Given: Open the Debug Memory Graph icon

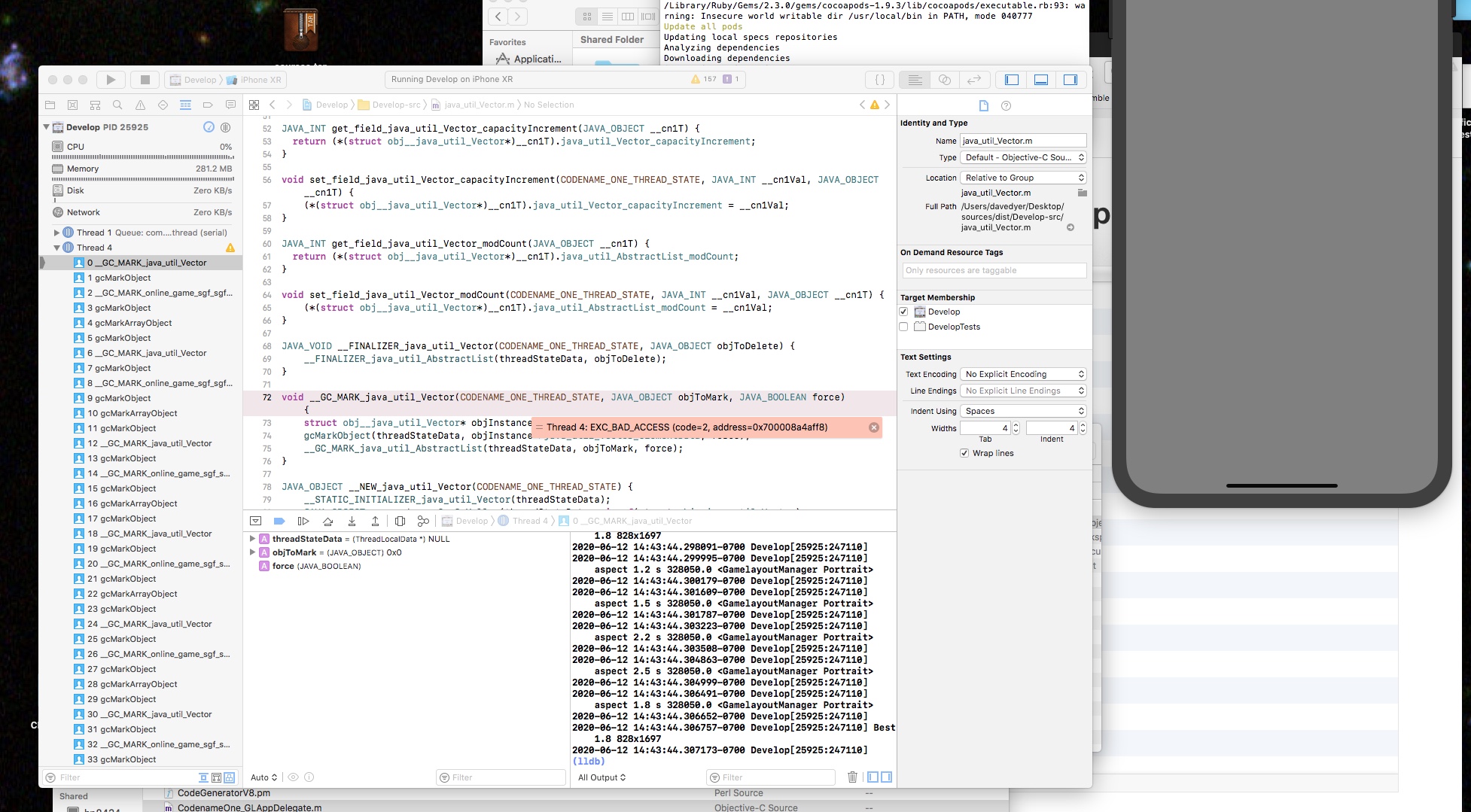Looking at the screenshot, I should click(423, 521).
